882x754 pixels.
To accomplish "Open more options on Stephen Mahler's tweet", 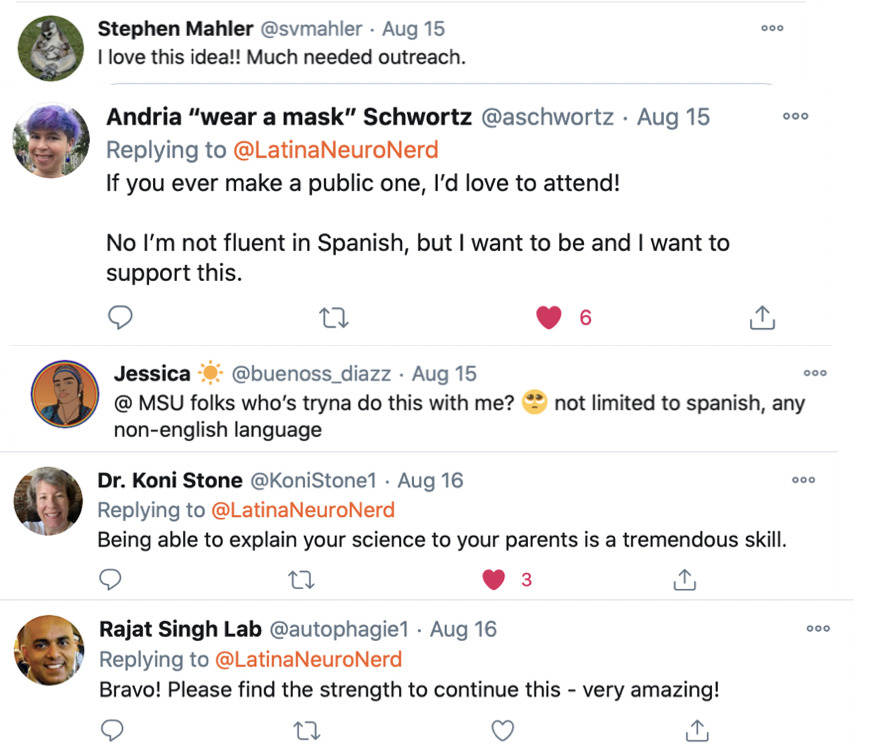I will click(772, 28).
